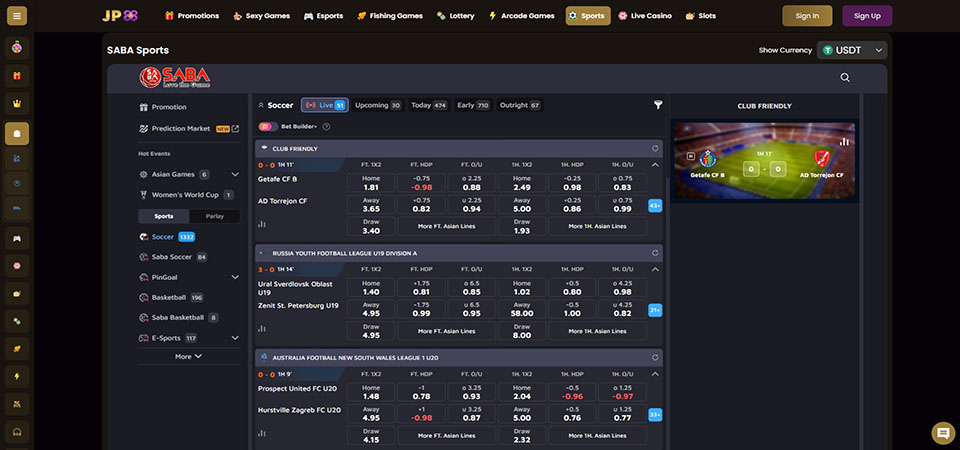Open Arcade Games in top navigation

[522, 16]
